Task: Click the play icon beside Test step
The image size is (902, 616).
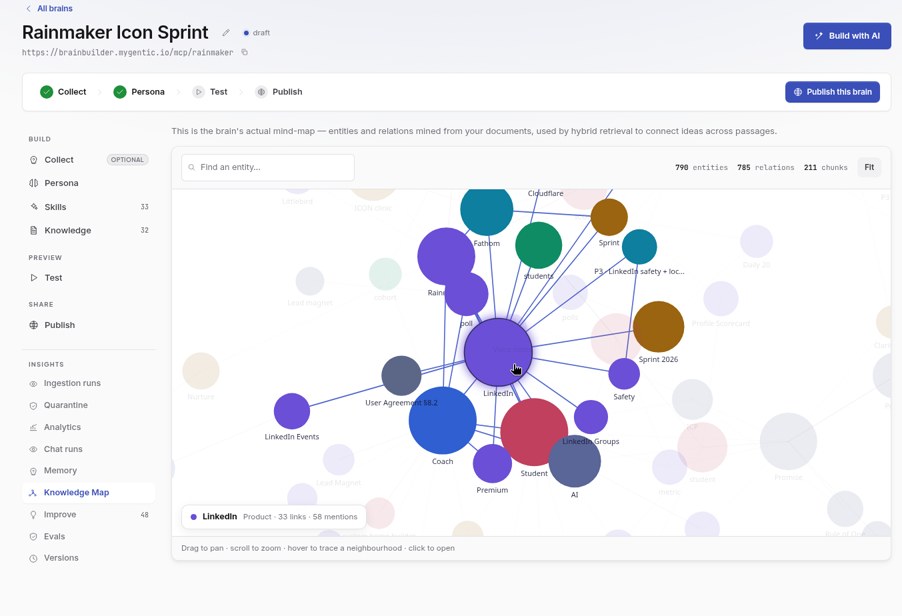Action: [x=198, y=92]
